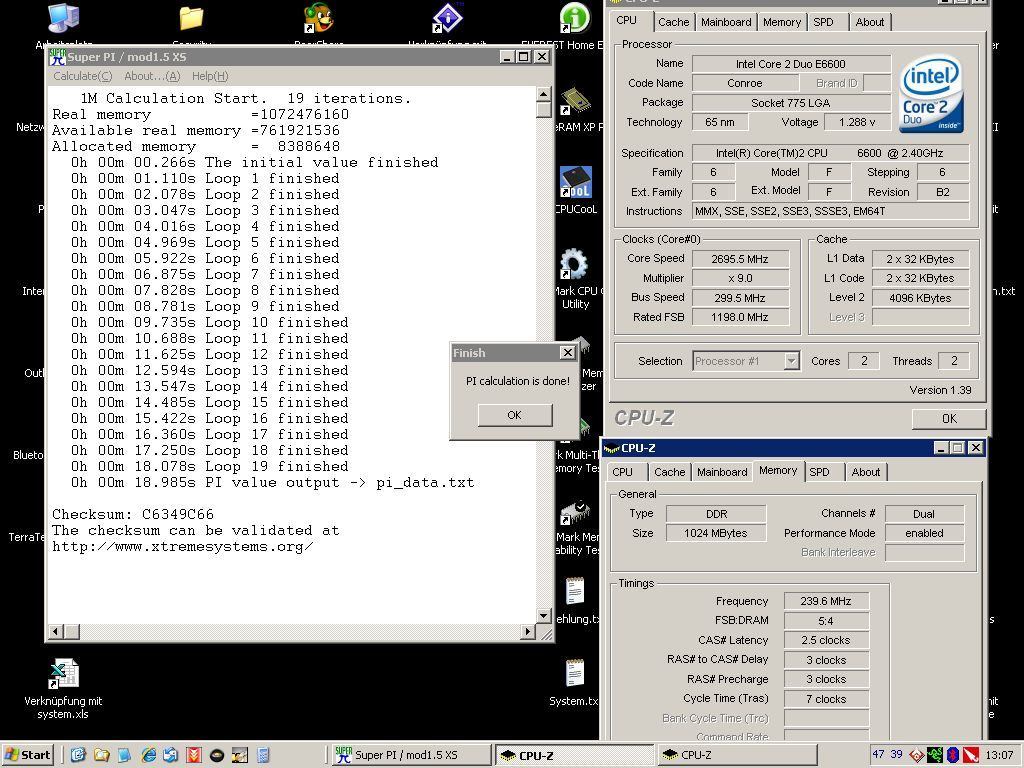
Task: Open the System.txt notepad file icon
Action: coord(575,673)
